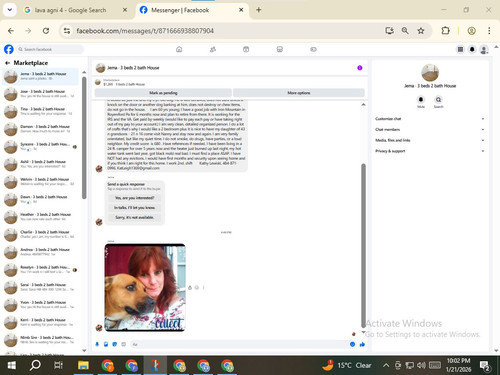Switch to lava agni 4 Google Search tab
The image size is (500, 375).
point(75,10)
